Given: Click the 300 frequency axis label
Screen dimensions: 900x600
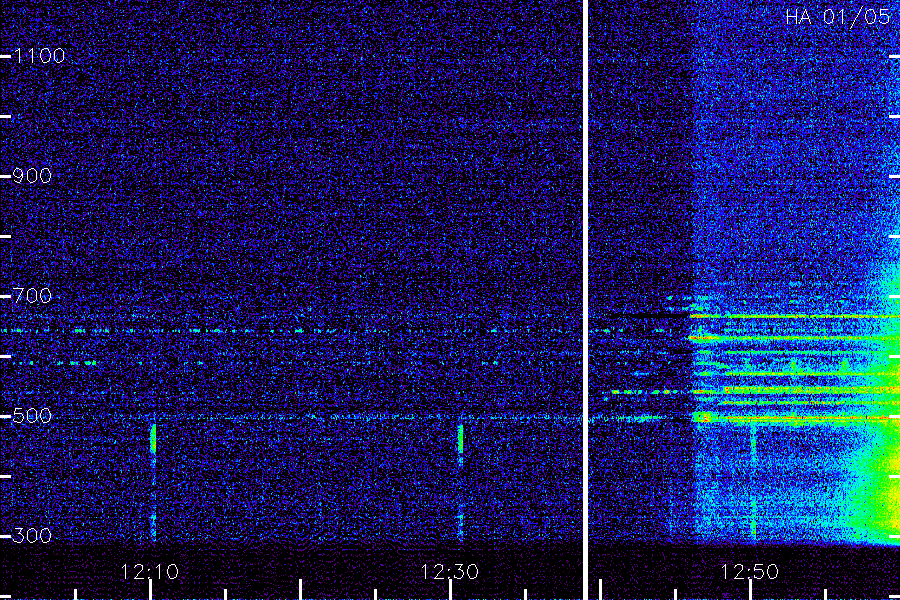Looking at the screenshot, I should point(32,536).
